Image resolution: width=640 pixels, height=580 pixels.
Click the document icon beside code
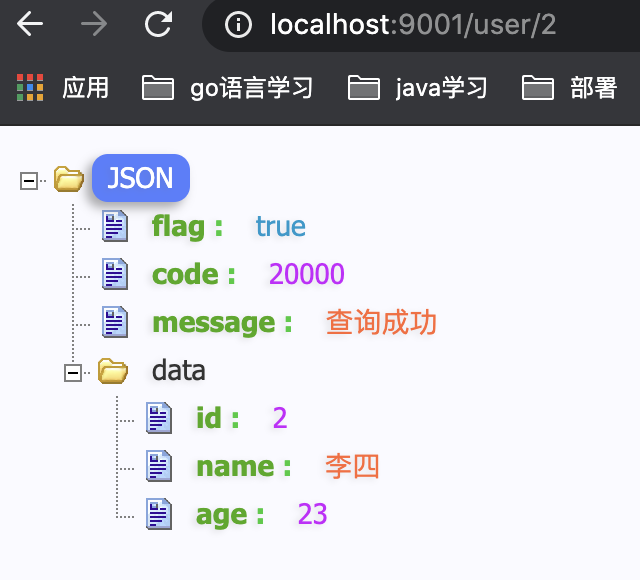coord(115,274)
